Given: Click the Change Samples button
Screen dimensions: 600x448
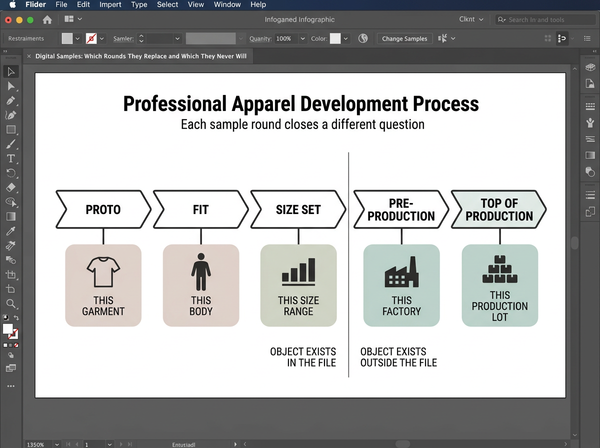Looking at the screenshot, I should pyautogui.click(x=404, y=39).
